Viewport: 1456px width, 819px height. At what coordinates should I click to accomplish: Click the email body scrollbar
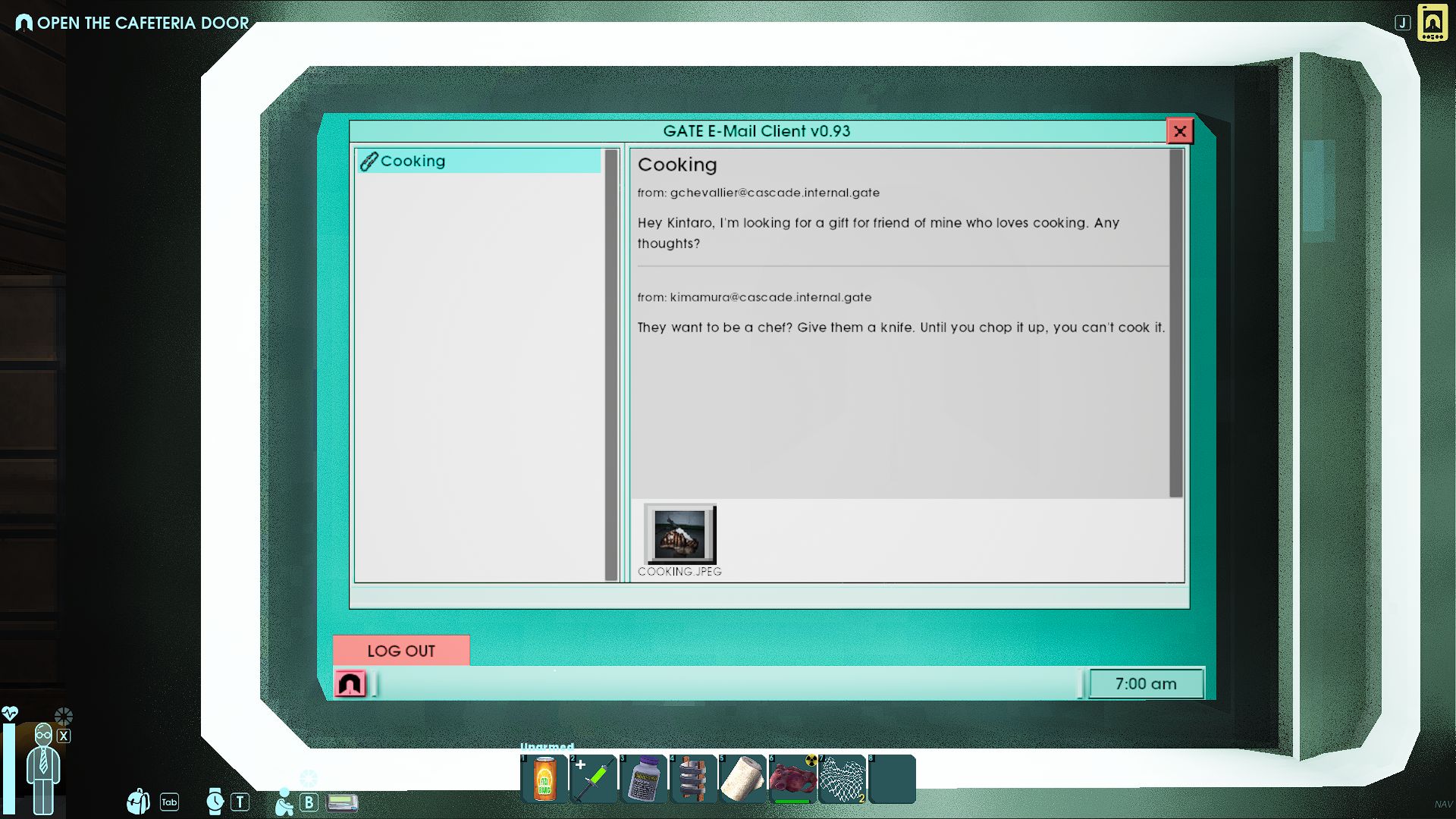pyautogui.click(x=1176, y=323)
